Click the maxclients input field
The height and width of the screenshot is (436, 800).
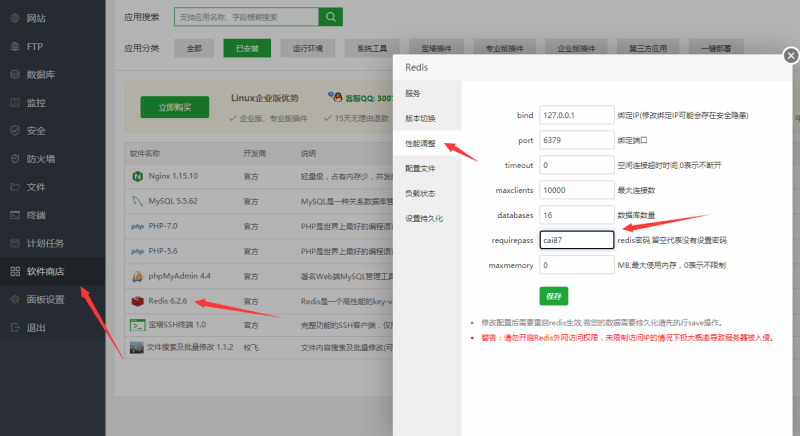[x=576, y=190]
